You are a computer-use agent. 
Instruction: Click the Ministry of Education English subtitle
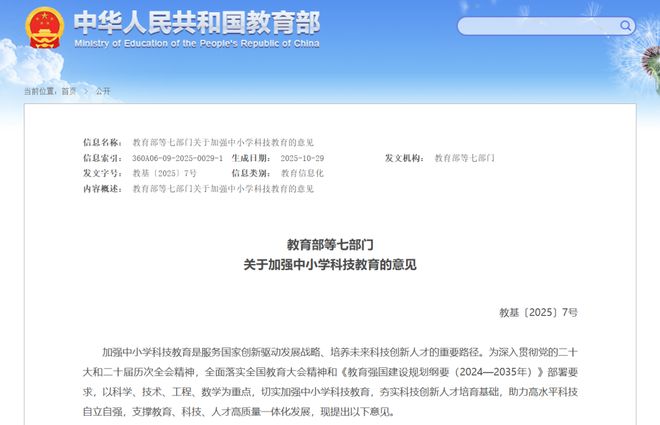coord(197,44)
